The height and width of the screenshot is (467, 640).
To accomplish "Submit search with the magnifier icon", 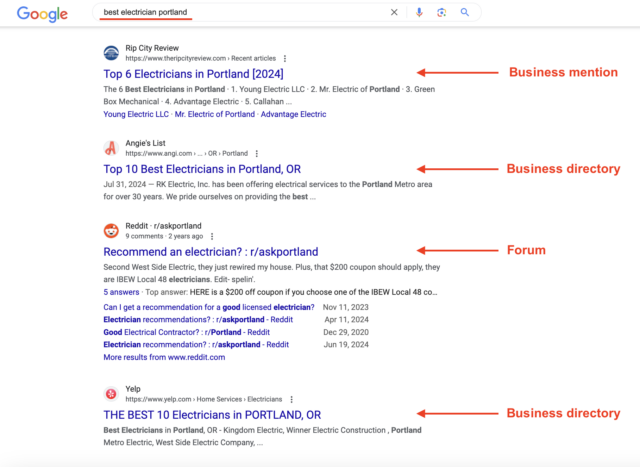I will [464, 12].
